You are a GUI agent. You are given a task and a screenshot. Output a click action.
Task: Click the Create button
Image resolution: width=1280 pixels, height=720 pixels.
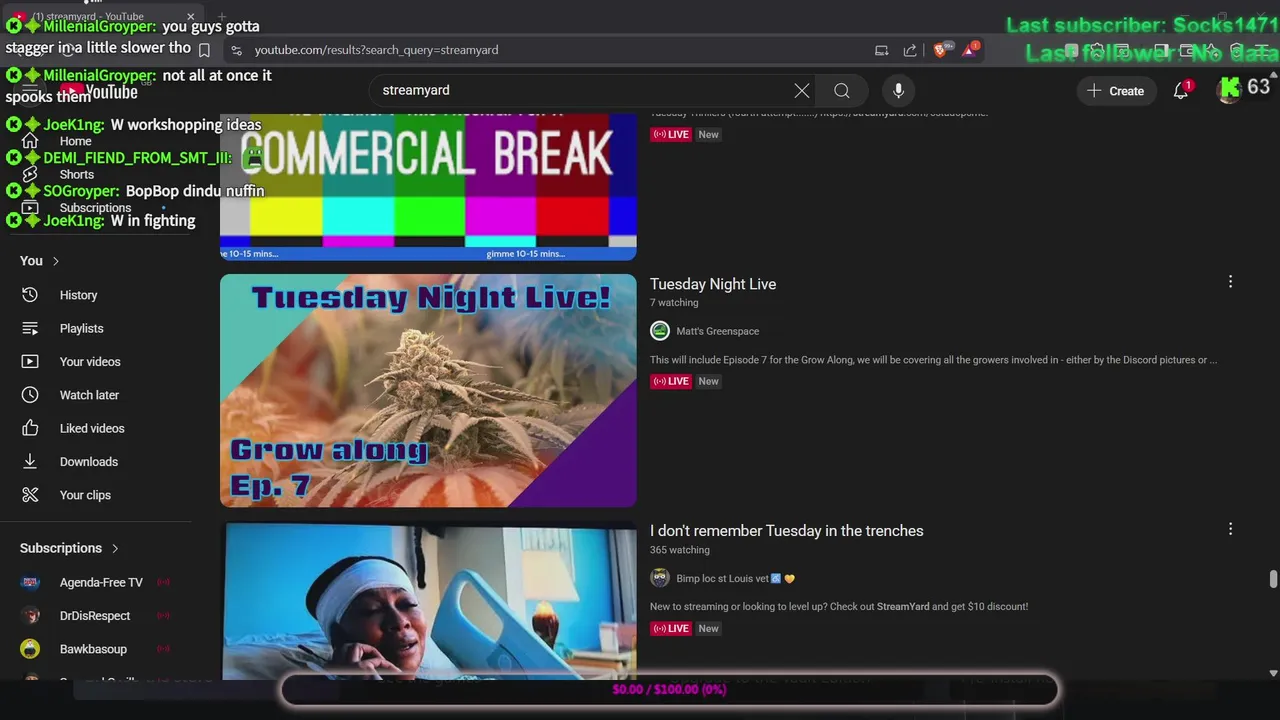(x=1116, y=90)
